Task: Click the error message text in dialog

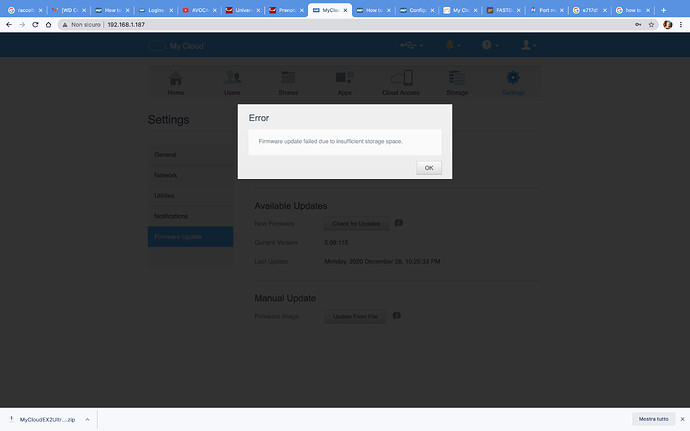Action: [x=330, y=141]
